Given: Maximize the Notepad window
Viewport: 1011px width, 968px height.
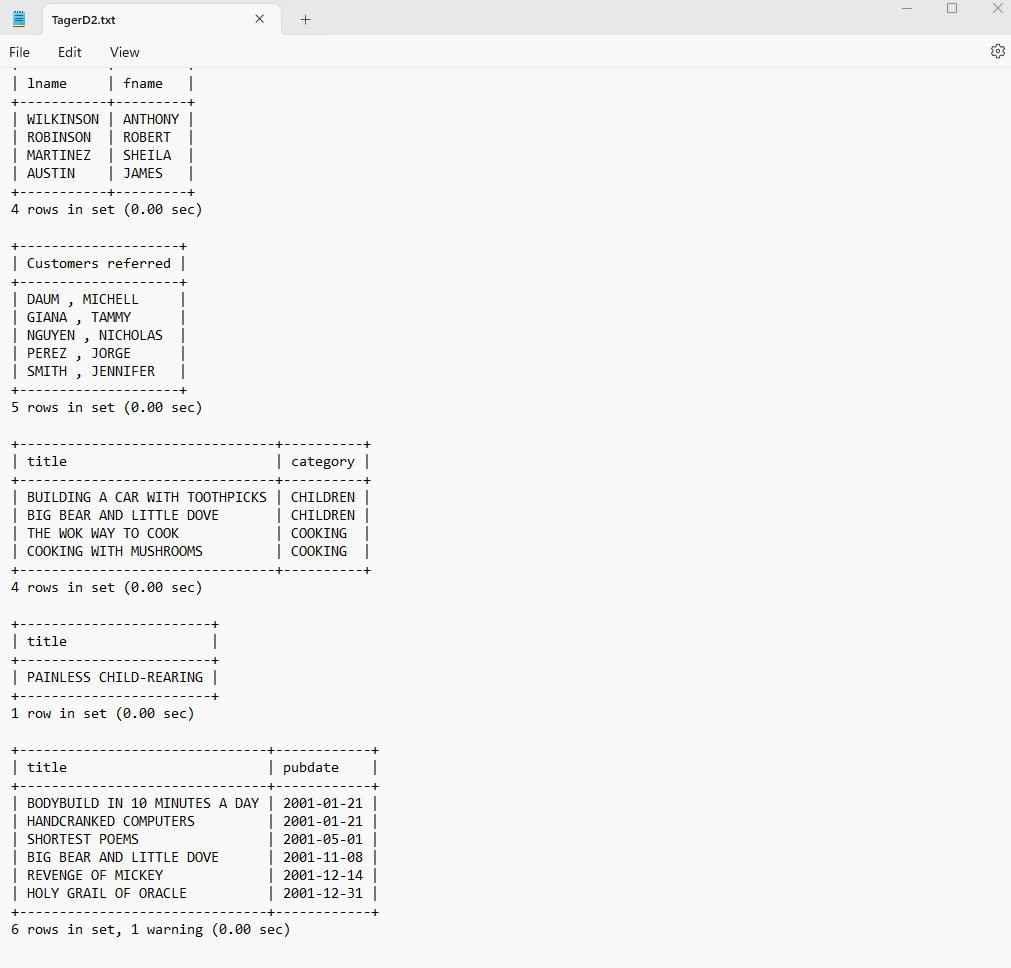Looking at the screenshot, I should click(x=952, y=8).
